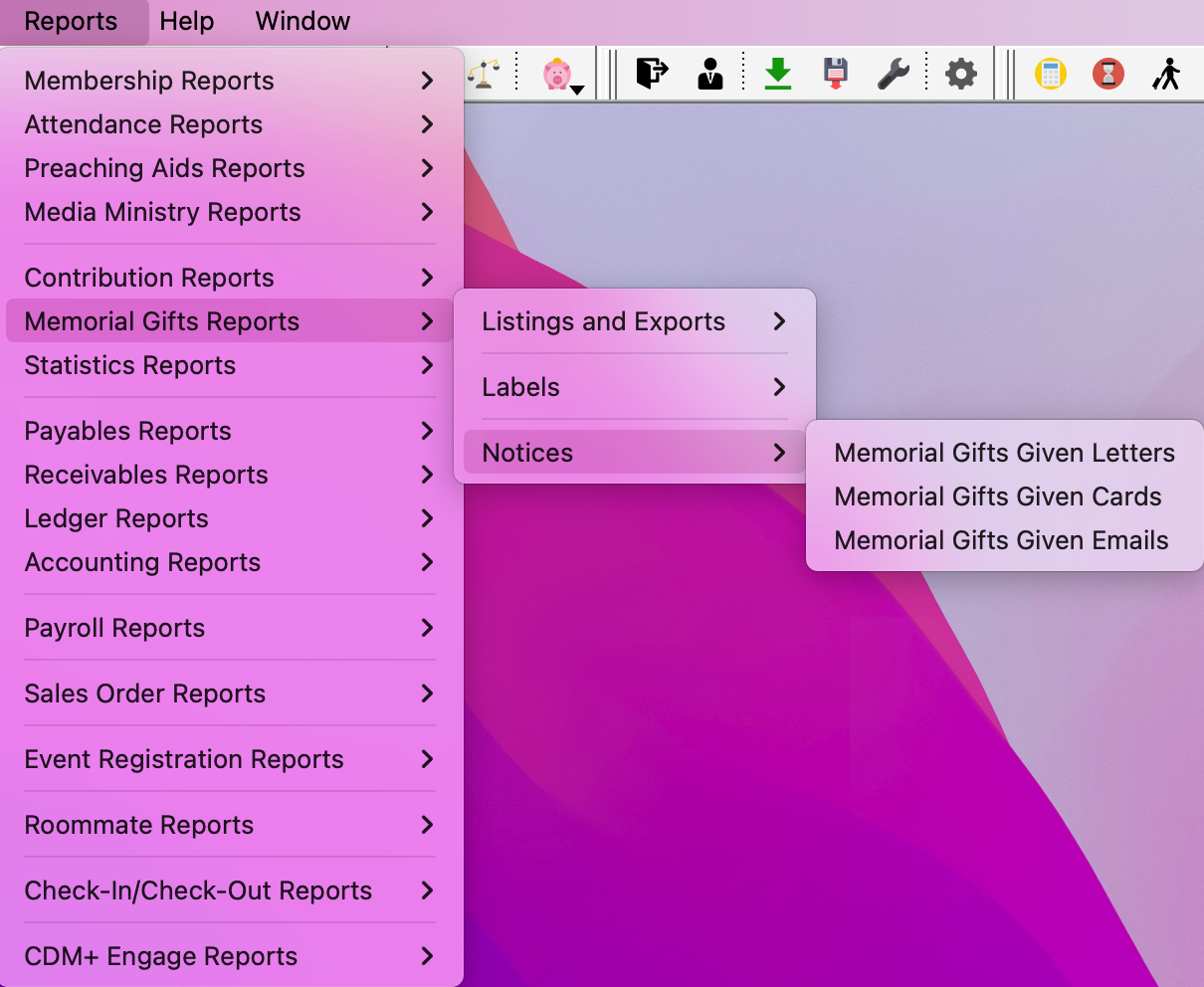
Task: Open the yellow calculator icon
Action: (1050, 74)
